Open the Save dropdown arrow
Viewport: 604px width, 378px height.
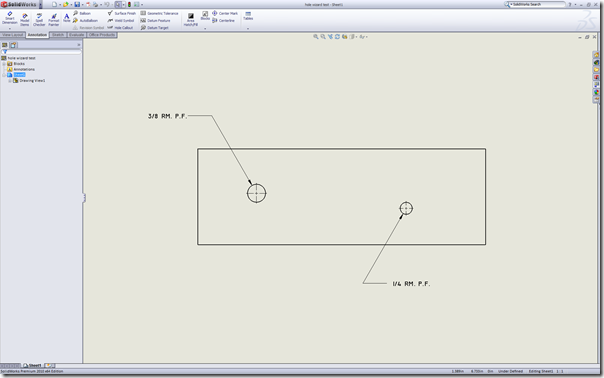(82, 5)
